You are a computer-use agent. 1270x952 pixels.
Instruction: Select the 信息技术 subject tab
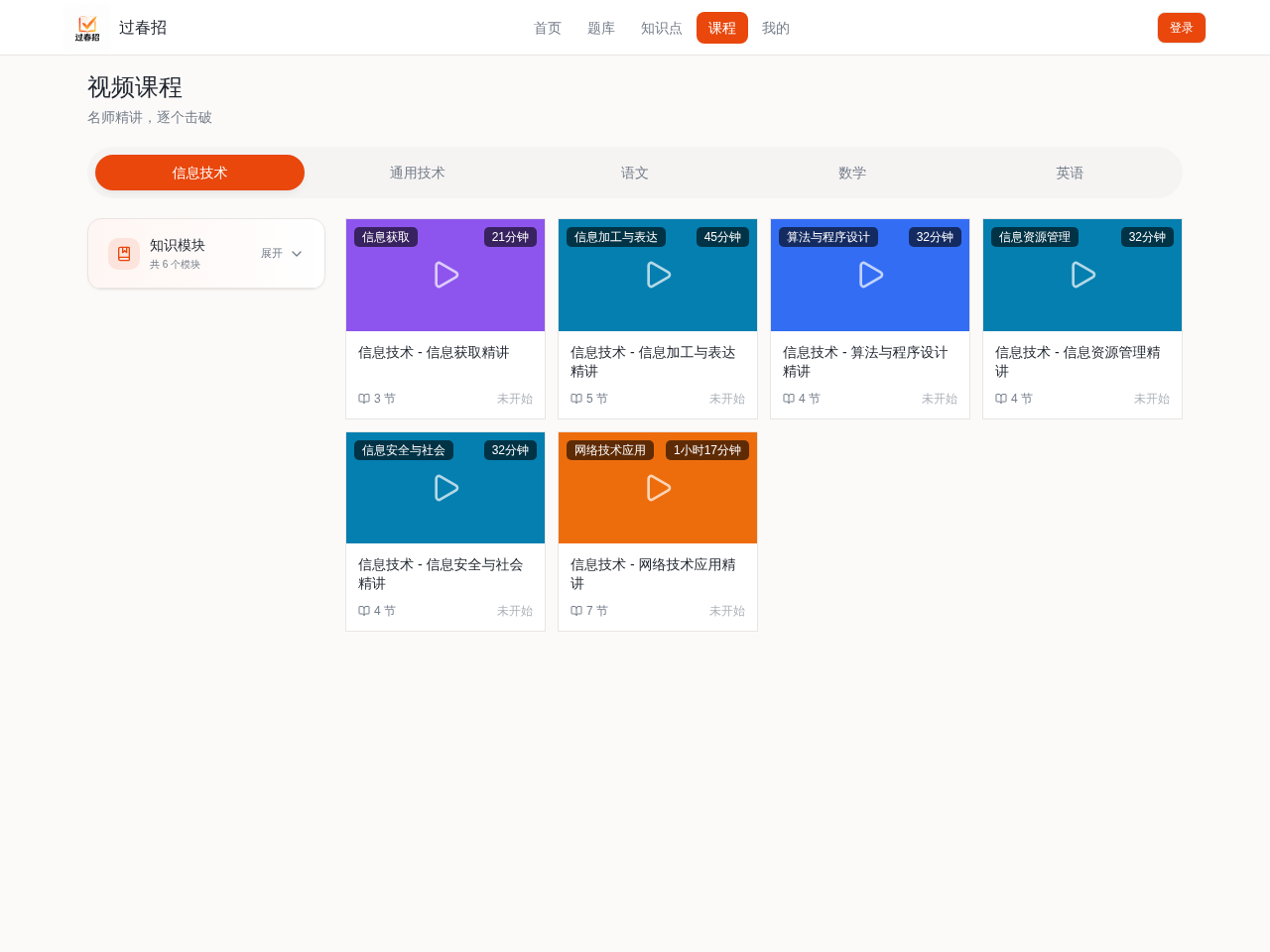tap(199, 173)
